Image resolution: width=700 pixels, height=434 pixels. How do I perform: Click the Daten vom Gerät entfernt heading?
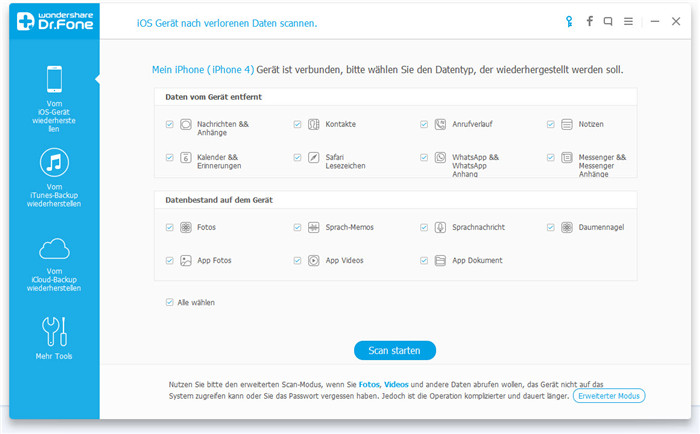pyautogui.click(x=213, y=97)
